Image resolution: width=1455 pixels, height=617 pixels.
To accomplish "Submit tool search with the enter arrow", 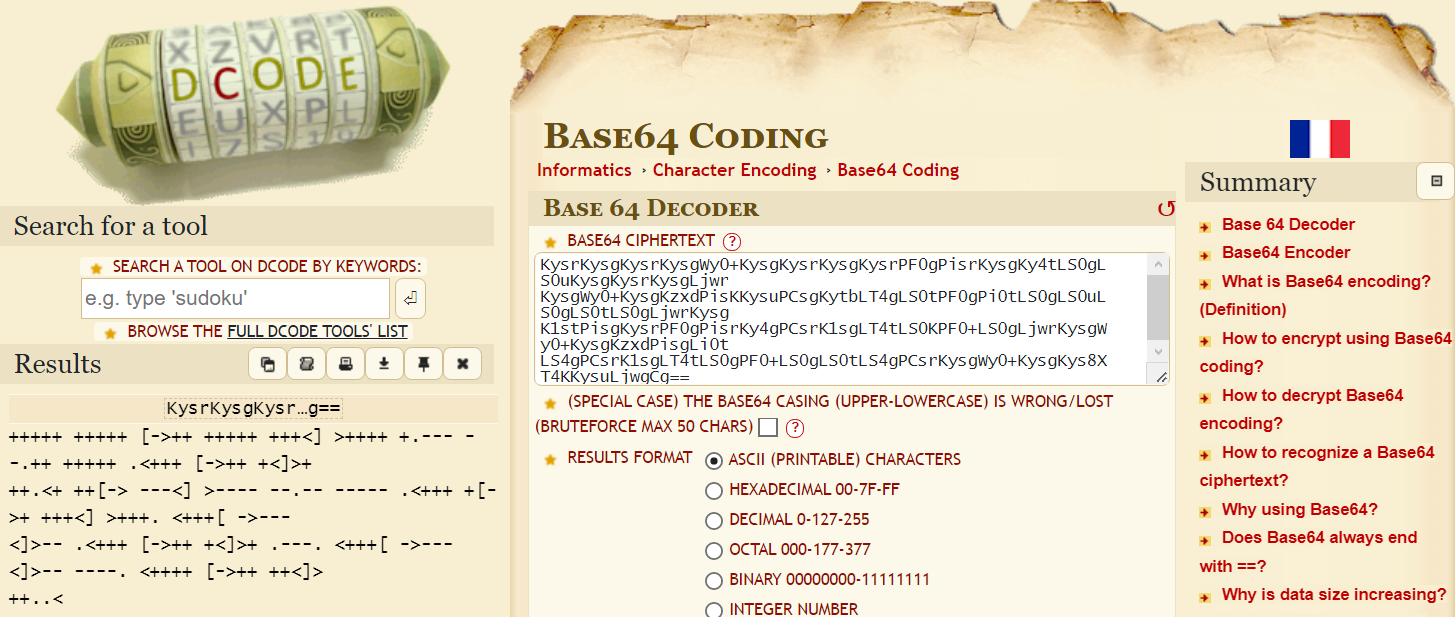I will (x=411, y=298).
